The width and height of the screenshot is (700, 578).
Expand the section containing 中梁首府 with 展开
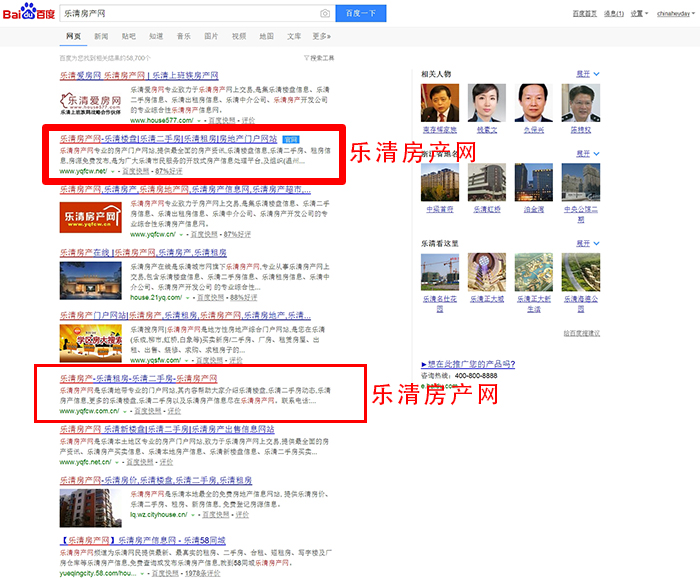[587, 154]
